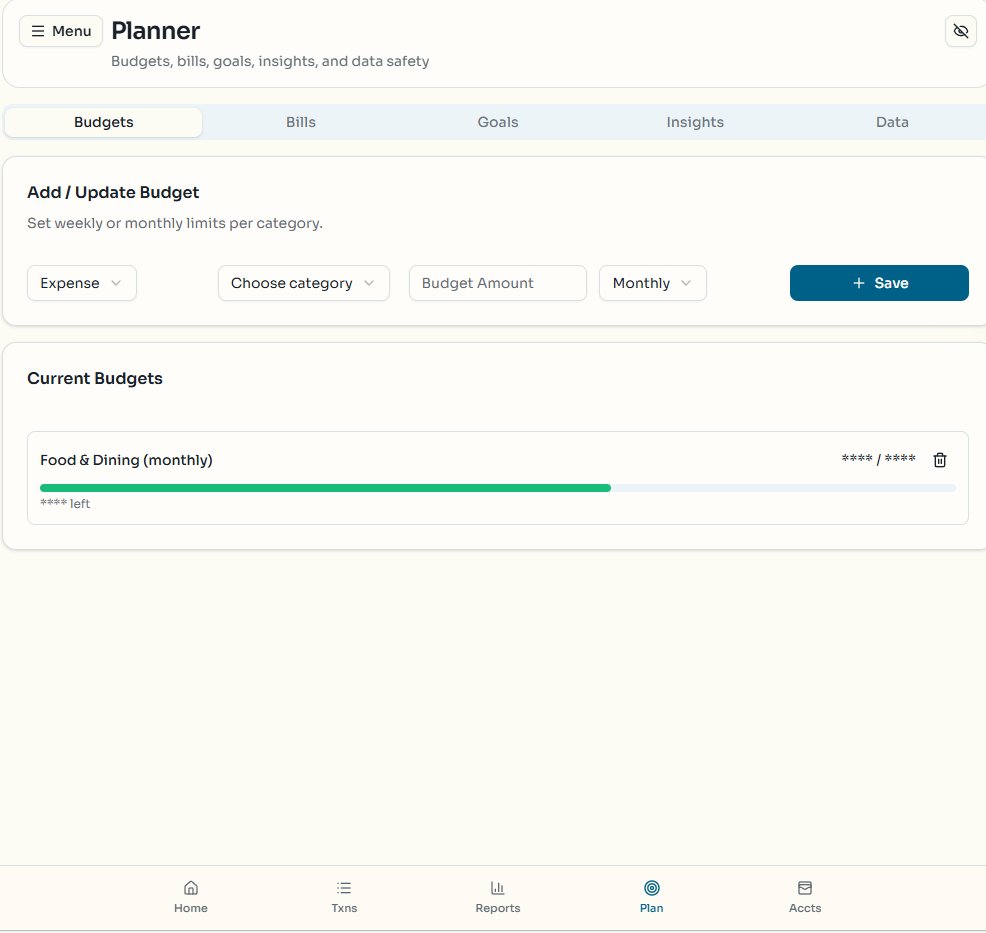Switch to the Bills tab
The height and width of the screenshot is (933, 986).
tap(301, 122)
